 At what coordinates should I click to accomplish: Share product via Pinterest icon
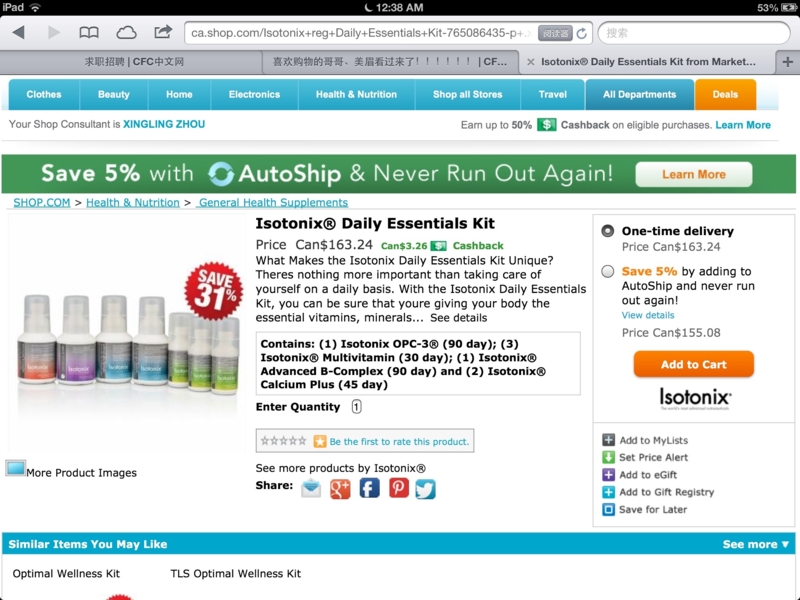(398, 488)
